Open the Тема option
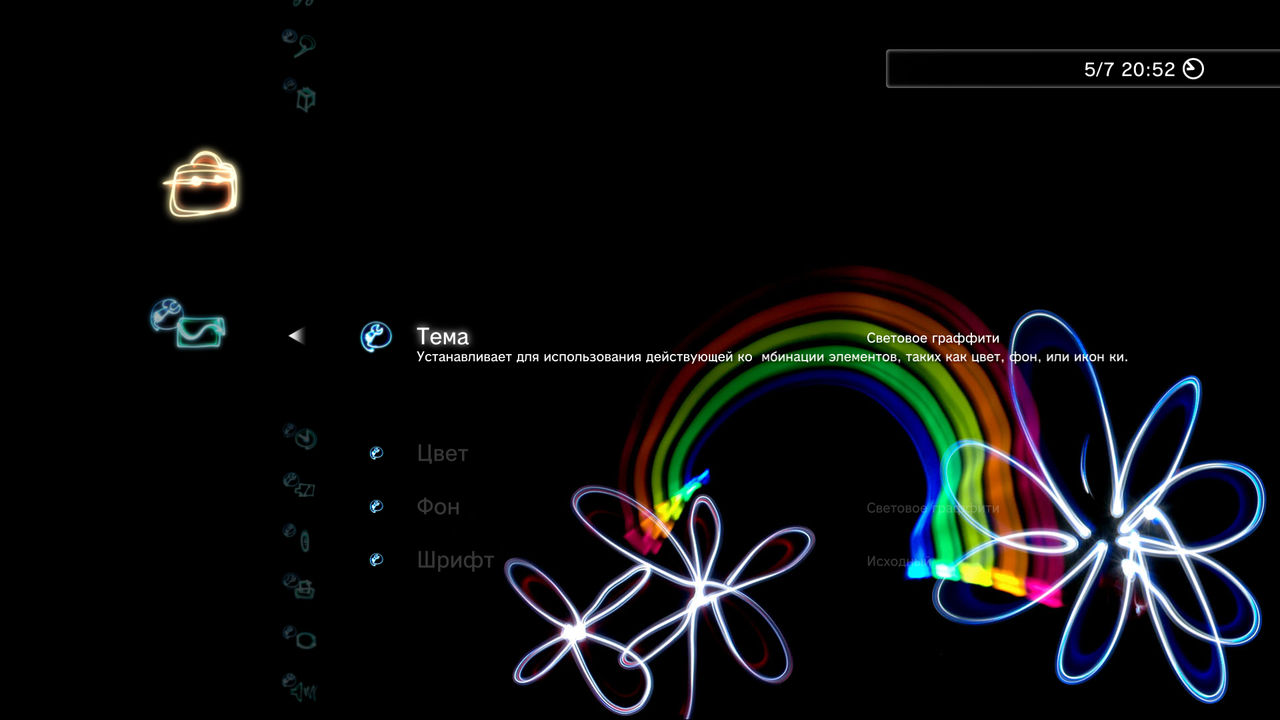 click(442, 336)
